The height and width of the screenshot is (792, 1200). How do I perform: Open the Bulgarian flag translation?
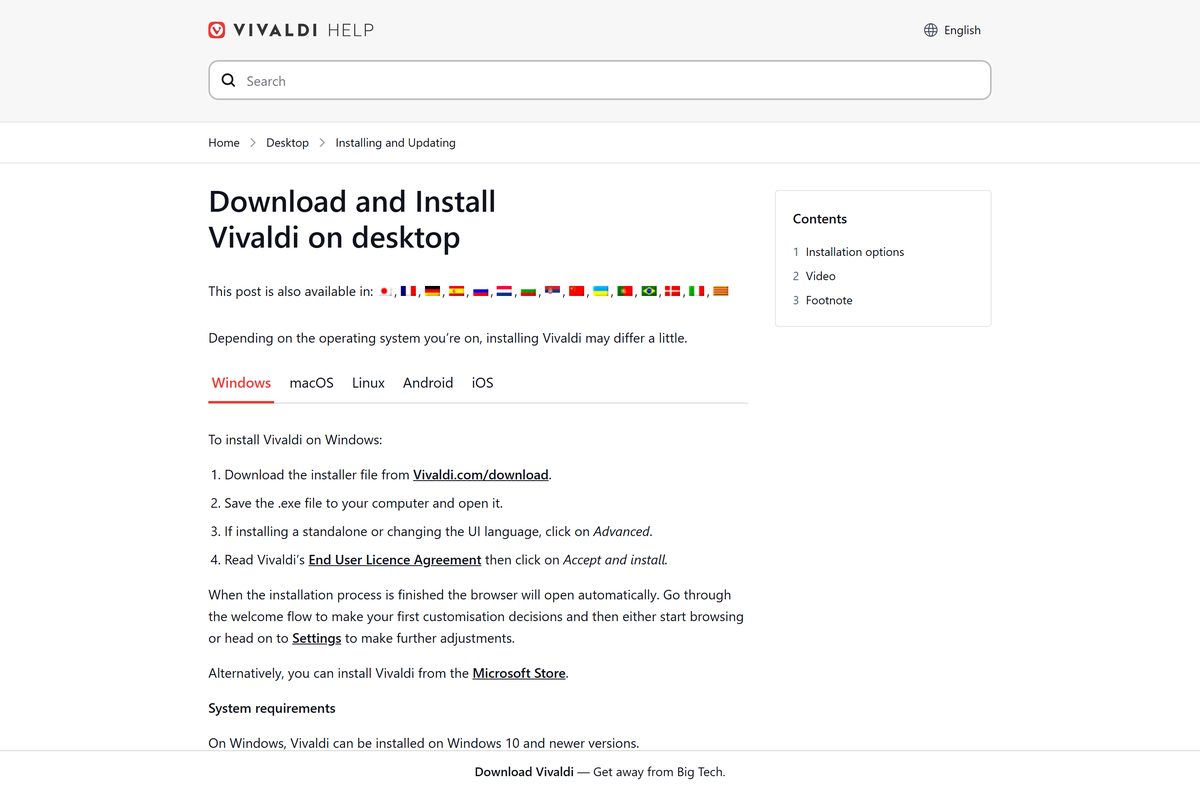pos(528,291)
